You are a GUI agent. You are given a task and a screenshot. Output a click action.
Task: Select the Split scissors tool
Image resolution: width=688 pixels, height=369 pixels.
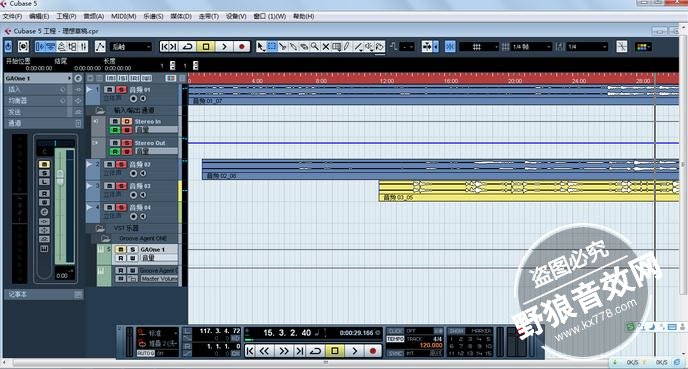(283, 47)
